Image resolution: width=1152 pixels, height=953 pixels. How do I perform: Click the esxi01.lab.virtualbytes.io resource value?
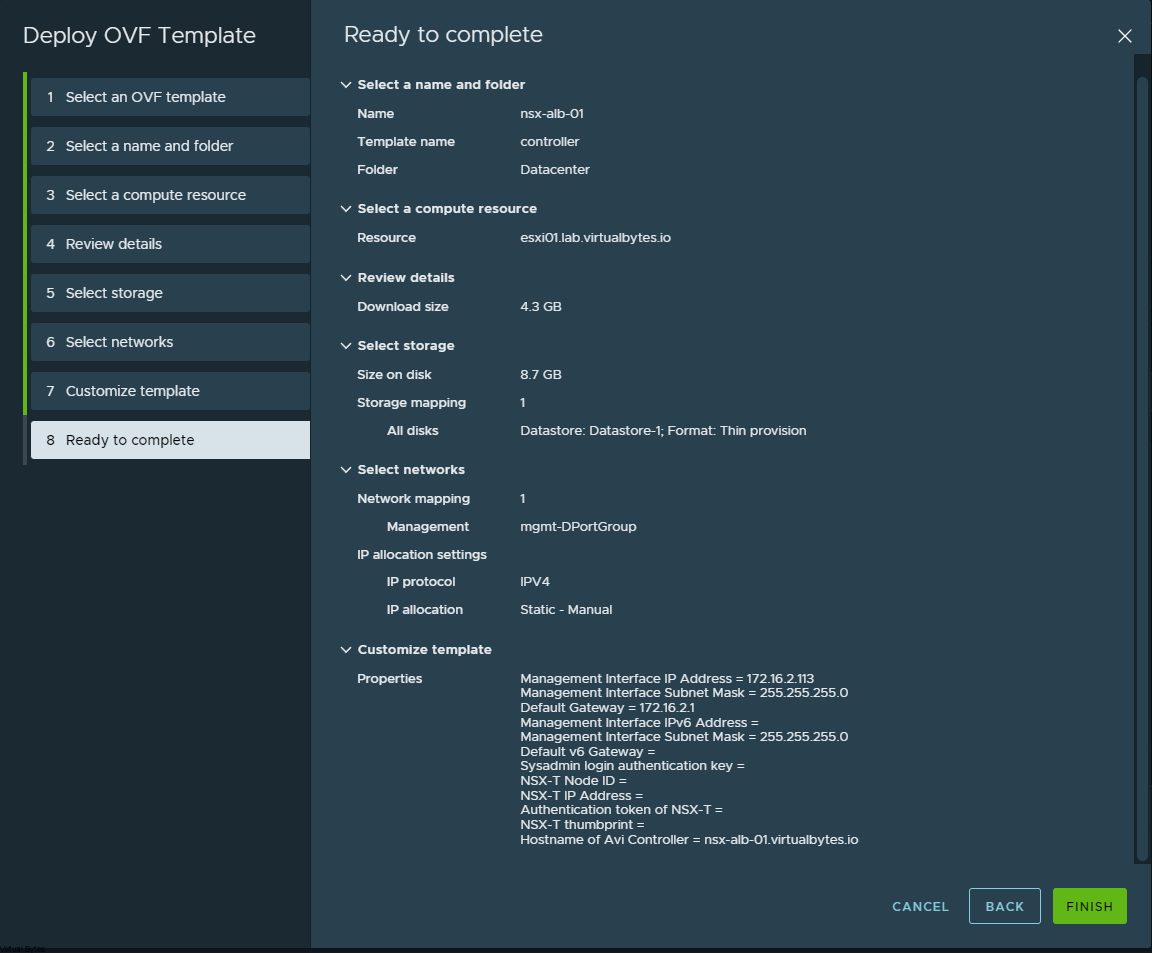click(595, 238)
